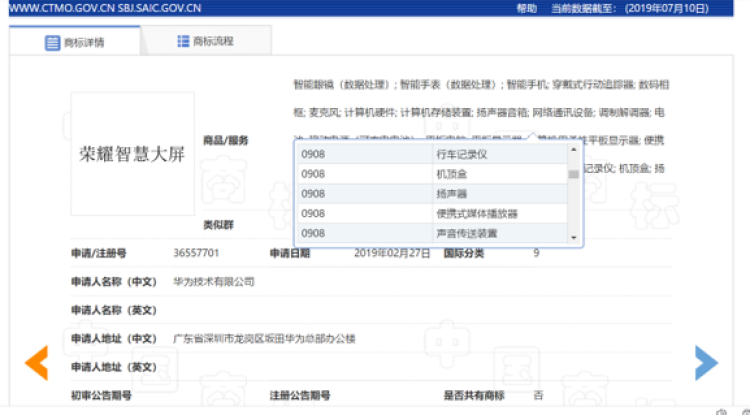Click the popup list scrollbar thumb
Screen dimensions: 750x415
[574, 174]
